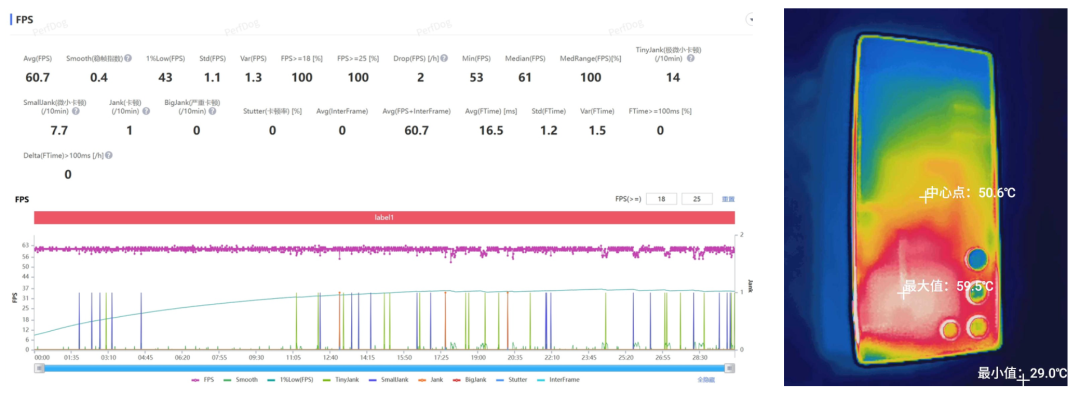
Task: Open the TinyJank (/10min) help tooltip icon
Action: click(x=690, y=59)
